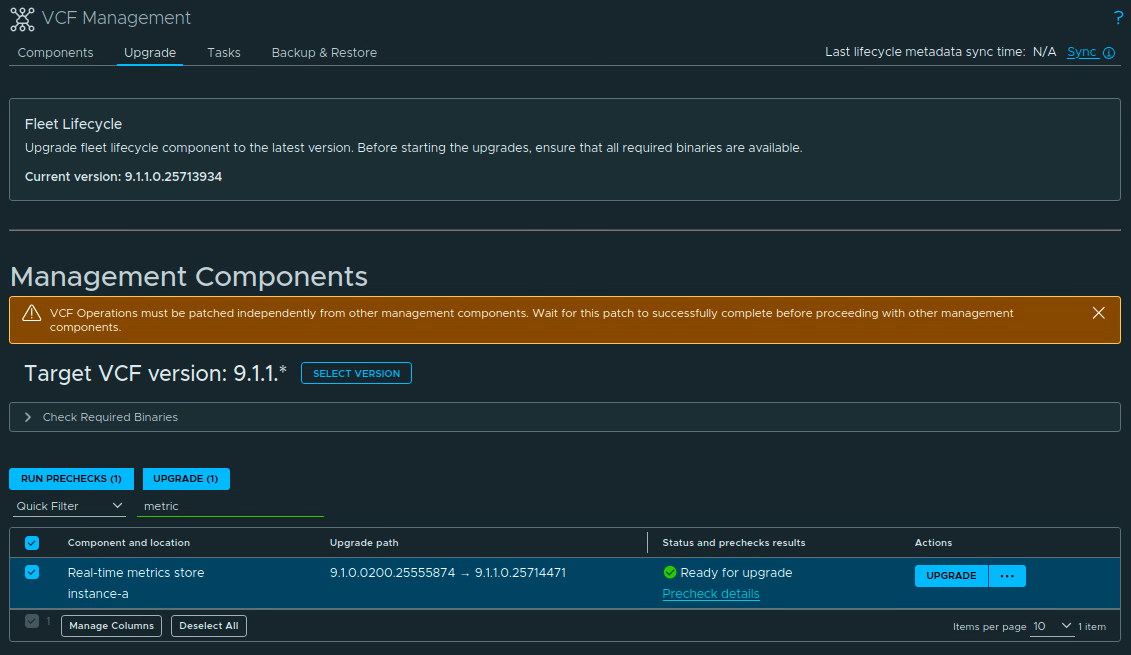1131x655 pixels.
Task: Click the row UPGRADE action button
Action: click(x=951, y=576)
